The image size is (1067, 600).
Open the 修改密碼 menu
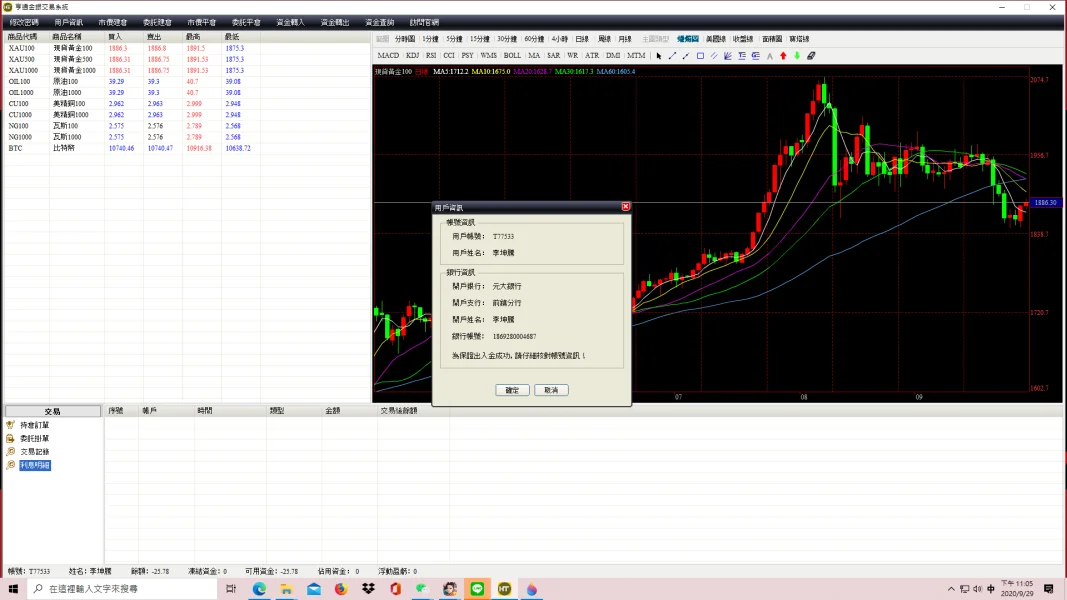click(x=24, y=22)
